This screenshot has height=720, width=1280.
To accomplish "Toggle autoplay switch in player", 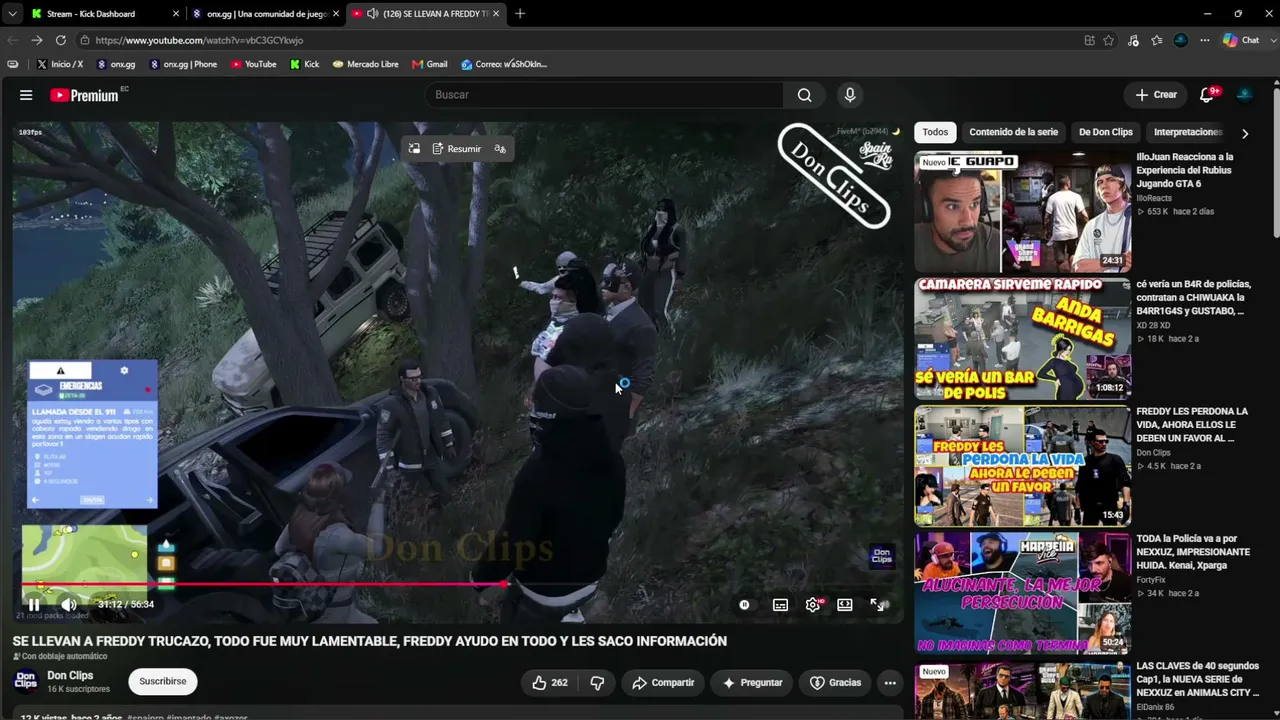I will point(744,604).
